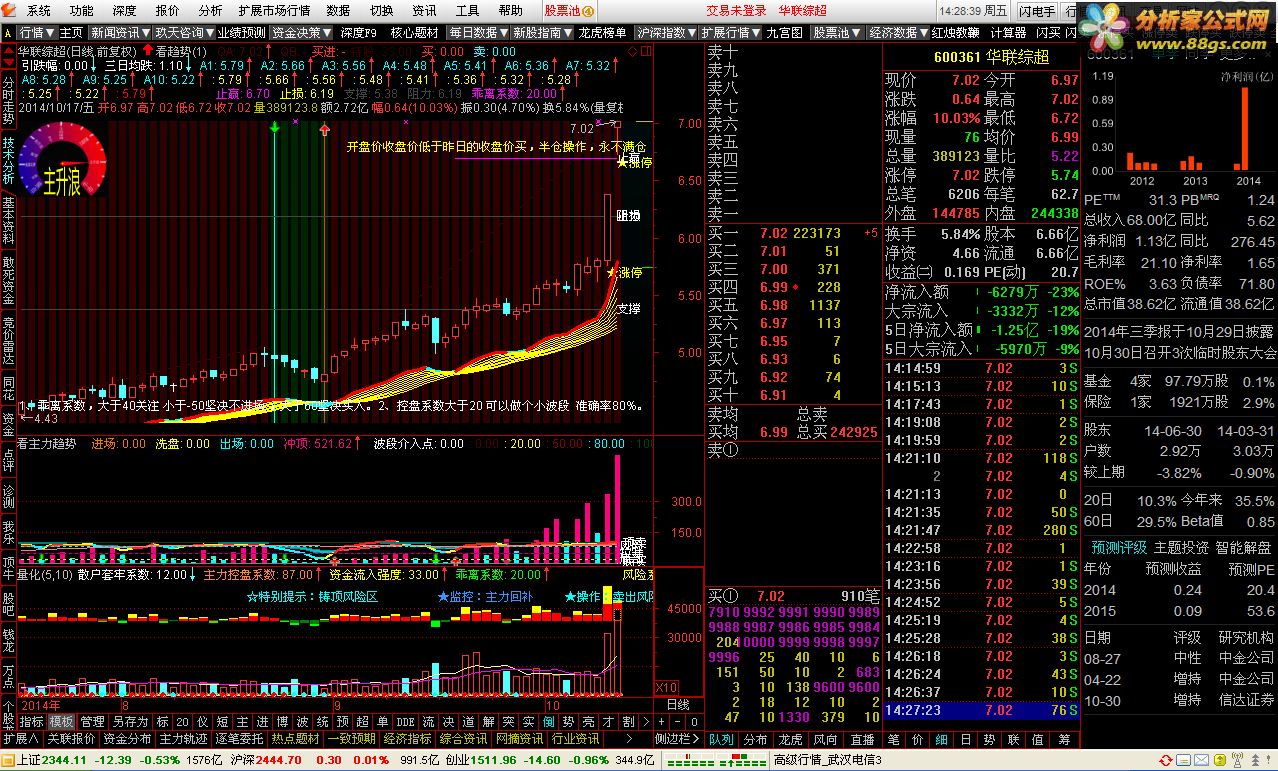This screenshot has height=771, width=1278.
Task: Open the 主力轨迹 bottom tab
Action: (x=184, y=739)
